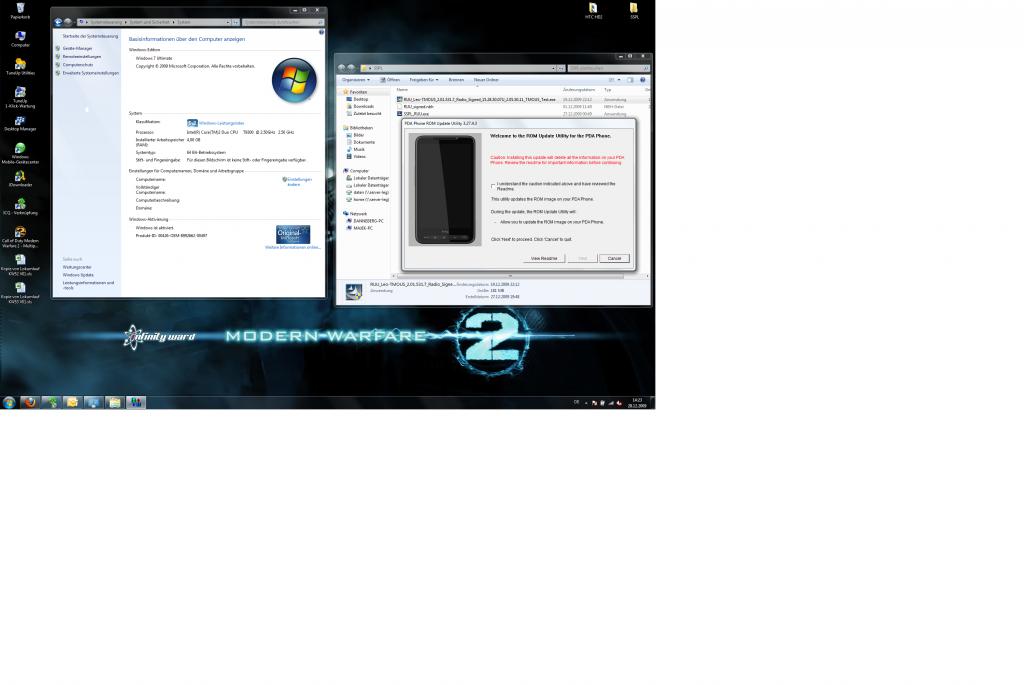Select Favoriten in the Explorer navigation pane
This screenshot has width=1024, height=685.
pos(358,92)
